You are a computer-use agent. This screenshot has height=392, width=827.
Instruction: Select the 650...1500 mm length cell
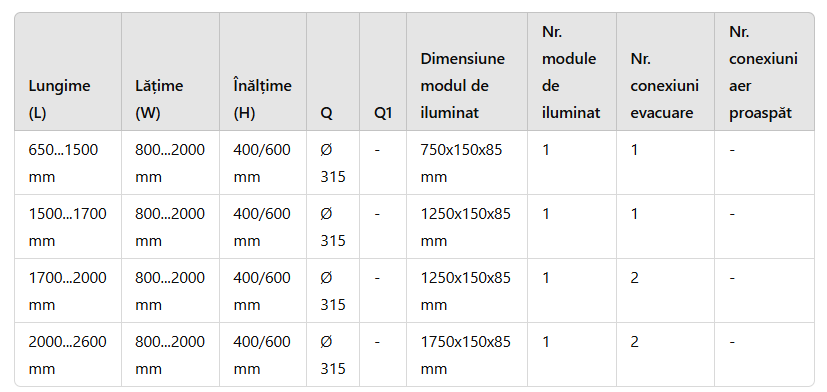[68, 162]
